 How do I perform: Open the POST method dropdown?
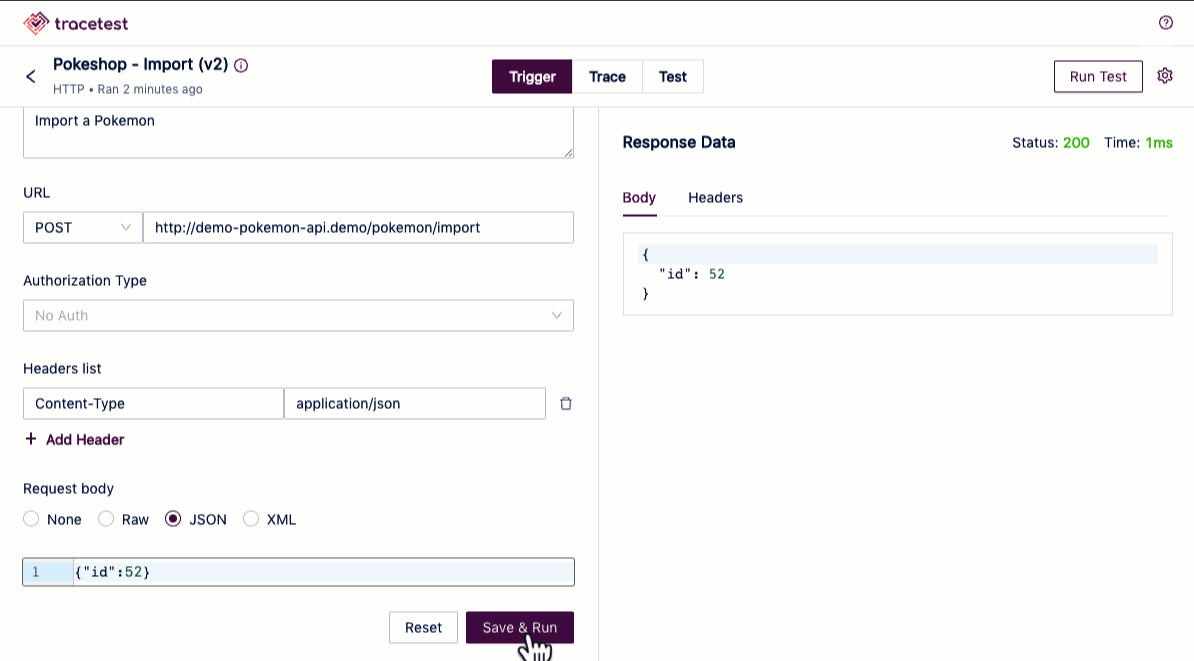pyautogui.click(x=83, y=228)
